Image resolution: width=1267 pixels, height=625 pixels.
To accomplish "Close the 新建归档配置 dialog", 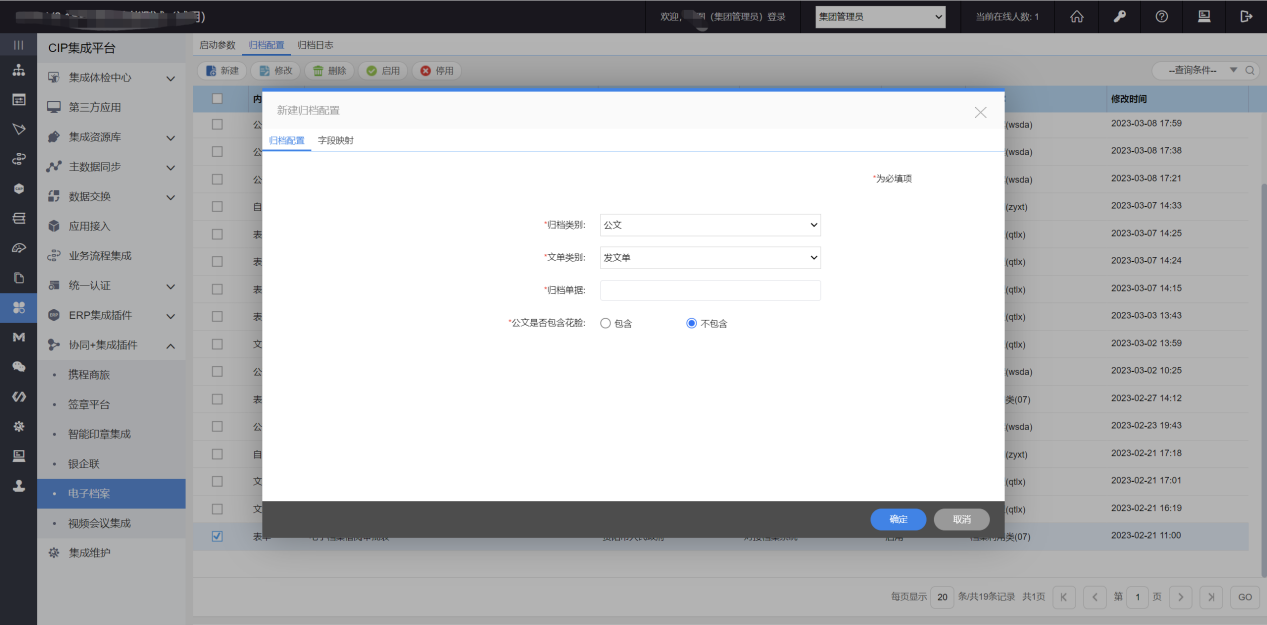I will 980,112.
